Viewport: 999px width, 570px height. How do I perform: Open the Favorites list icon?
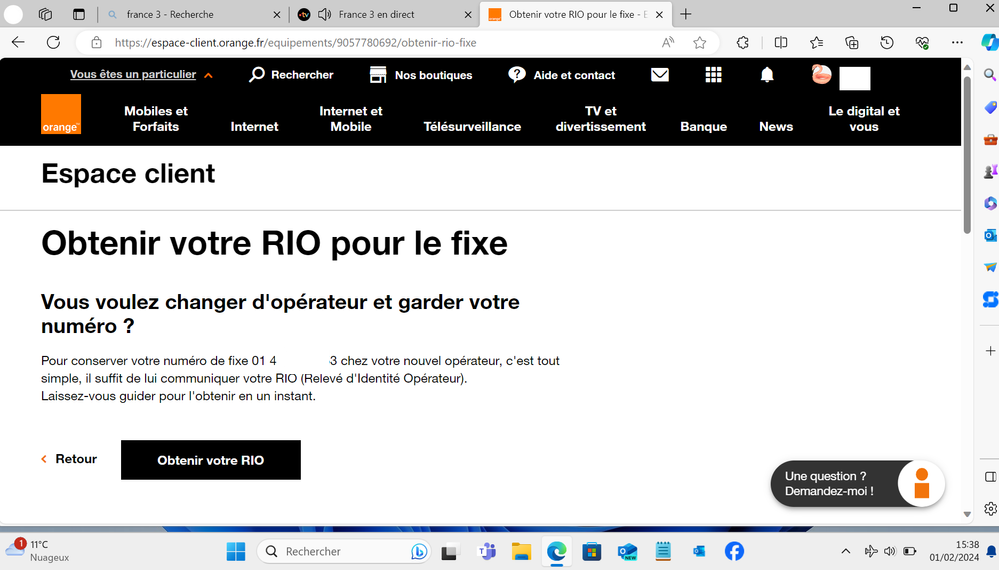pyautogui.click(x=816, y=43)
